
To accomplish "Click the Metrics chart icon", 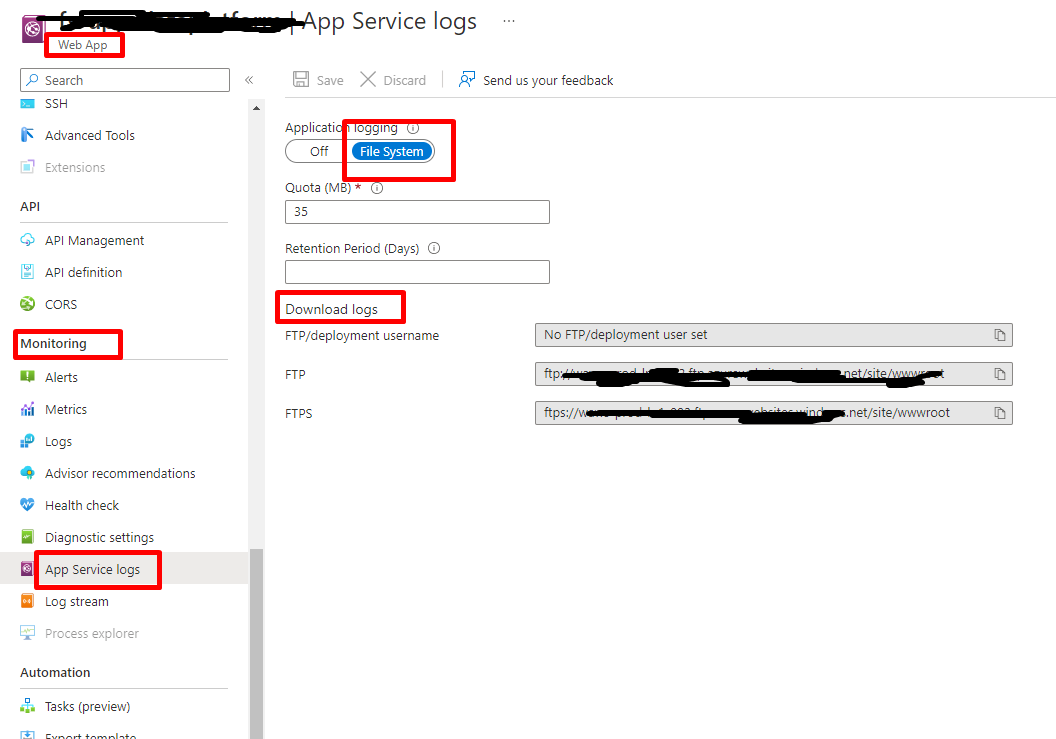I will coord(27,409).
